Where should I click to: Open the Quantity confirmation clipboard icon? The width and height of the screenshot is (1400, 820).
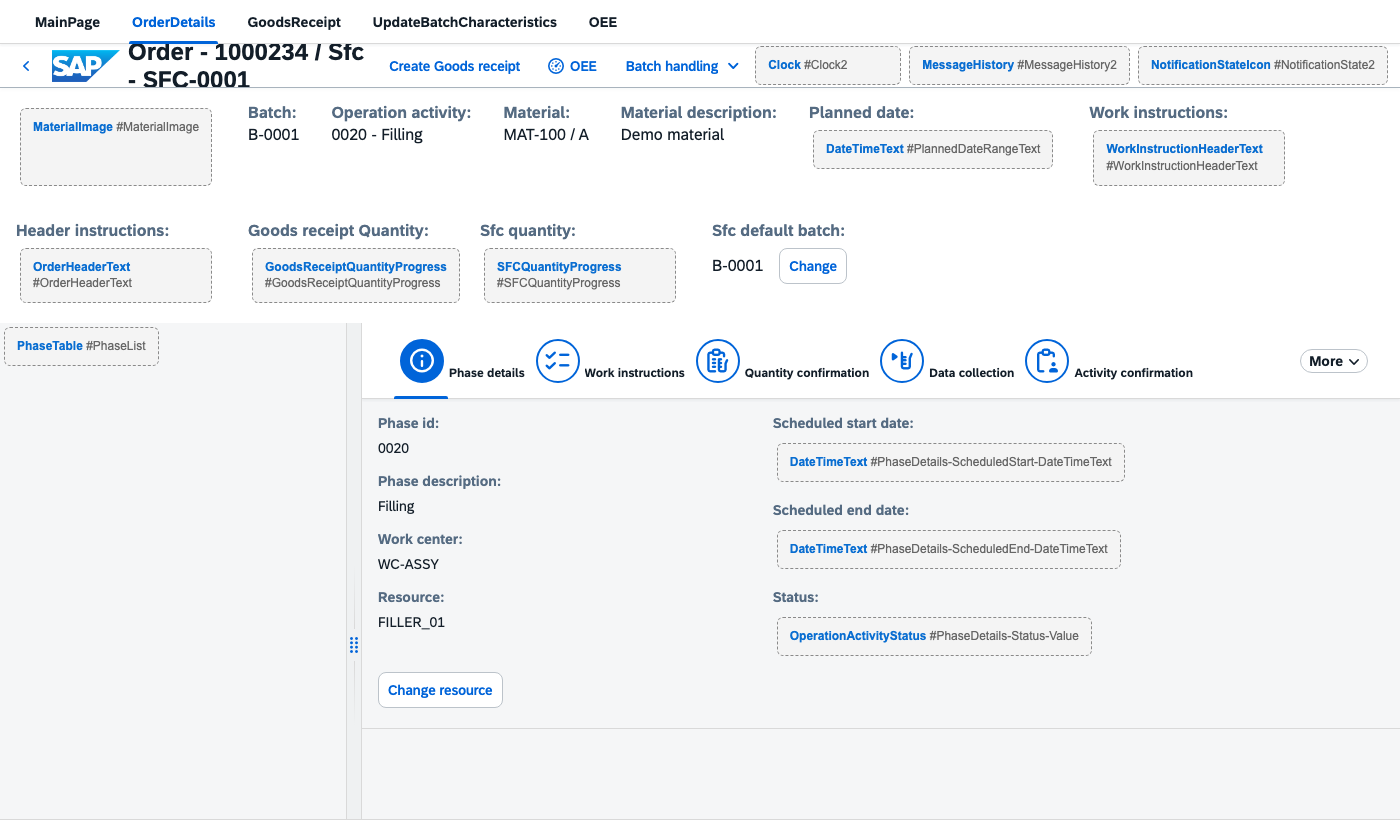718,361
